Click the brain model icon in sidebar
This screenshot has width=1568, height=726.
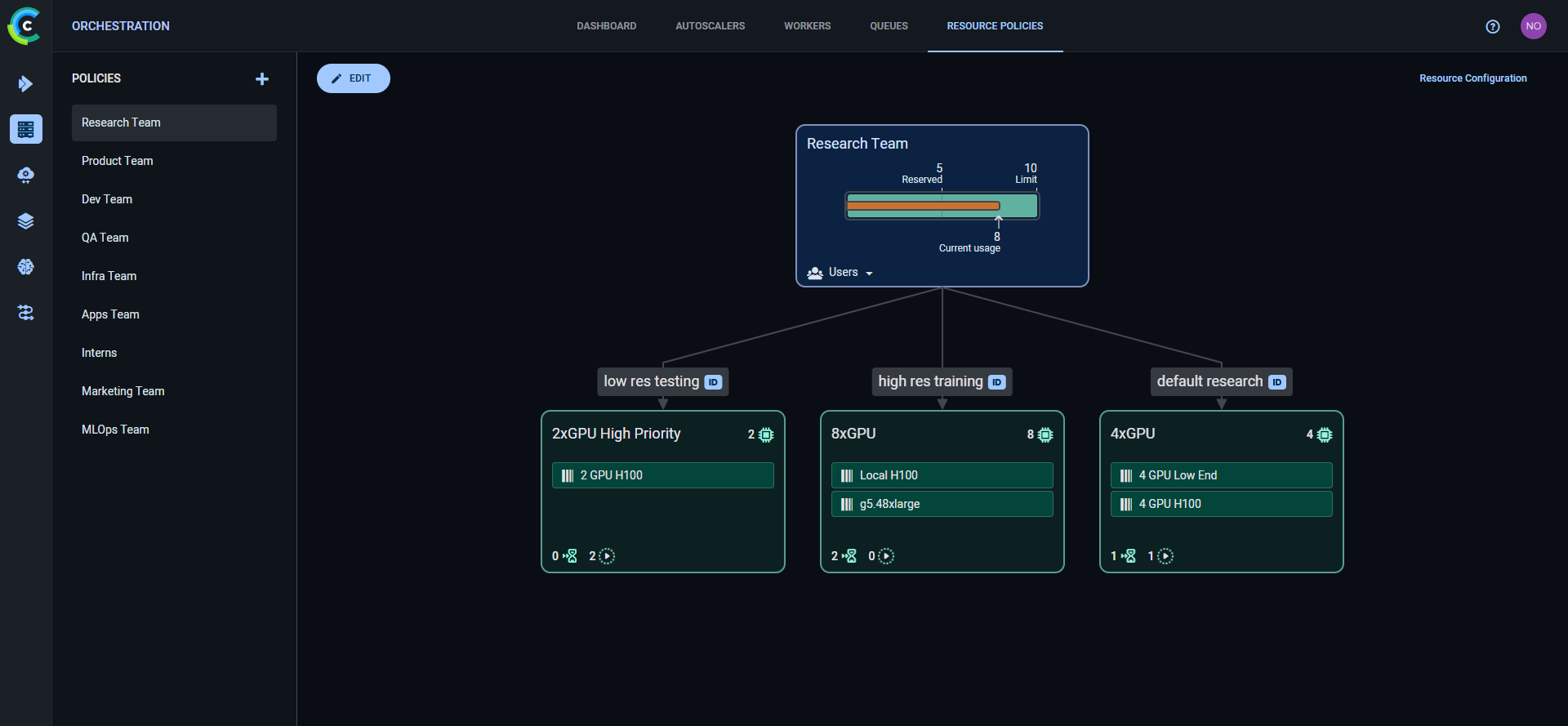point(25,267)
